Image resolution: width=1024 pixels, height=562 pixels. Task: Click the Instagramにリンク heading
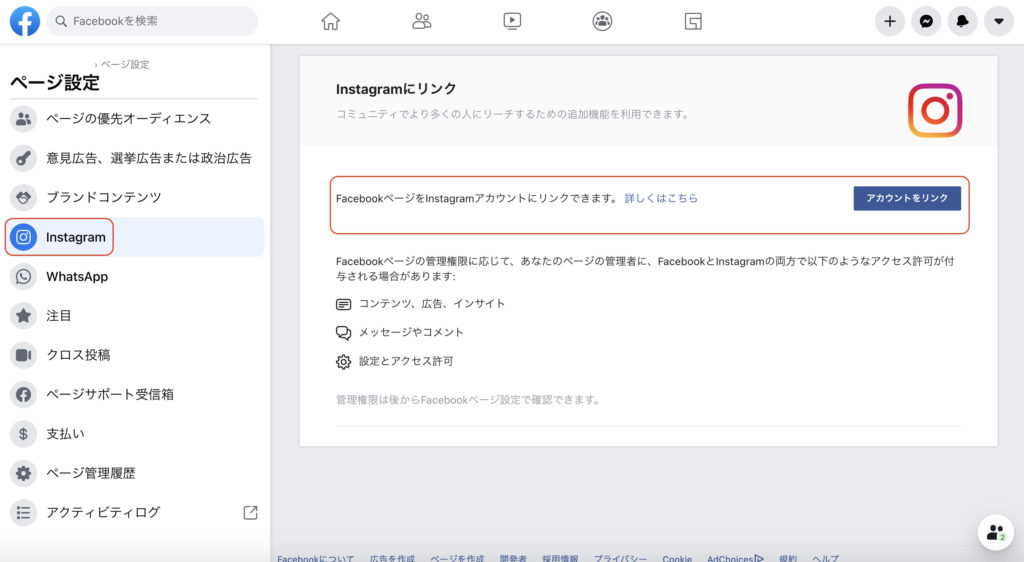[396, 89]
